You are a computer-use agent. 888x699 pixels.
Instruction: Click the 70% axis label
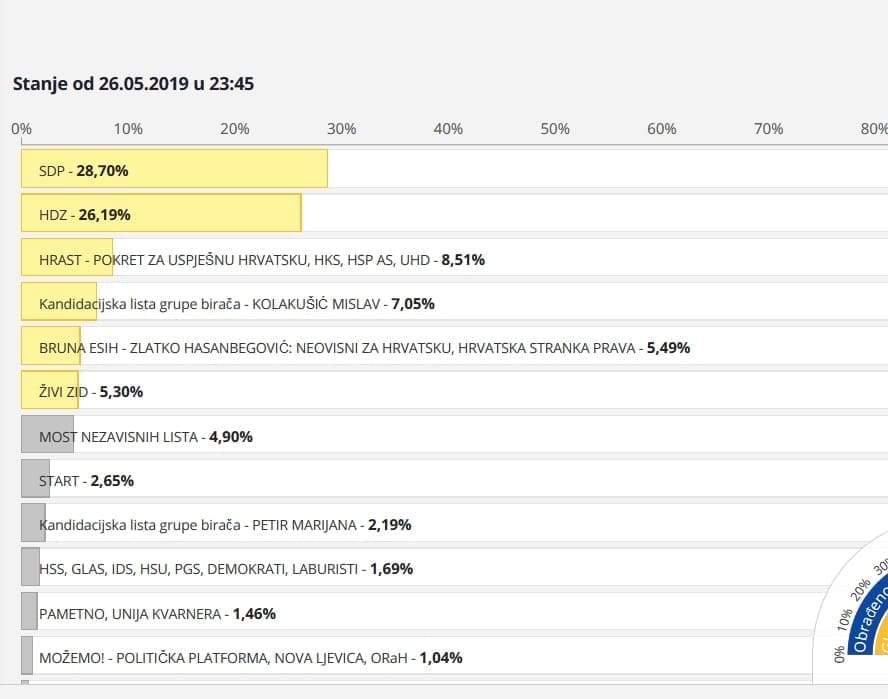pos(768,129)
